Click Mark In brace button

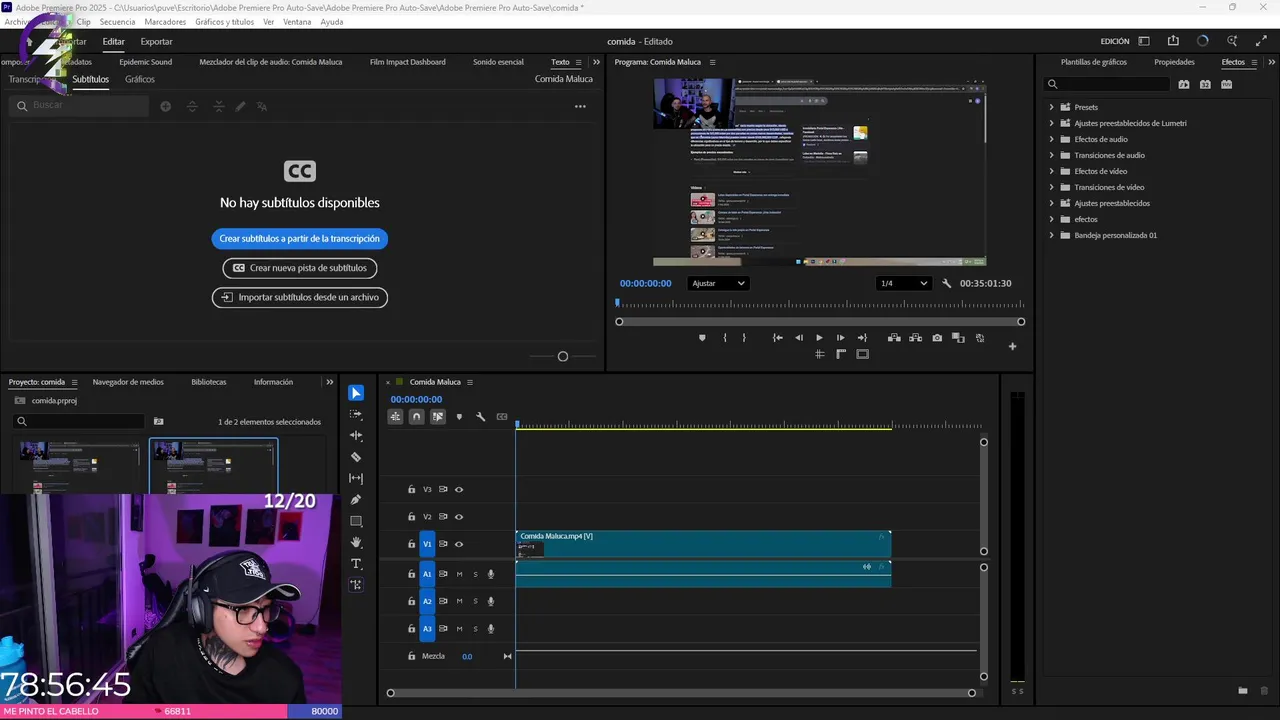[725, 338]
